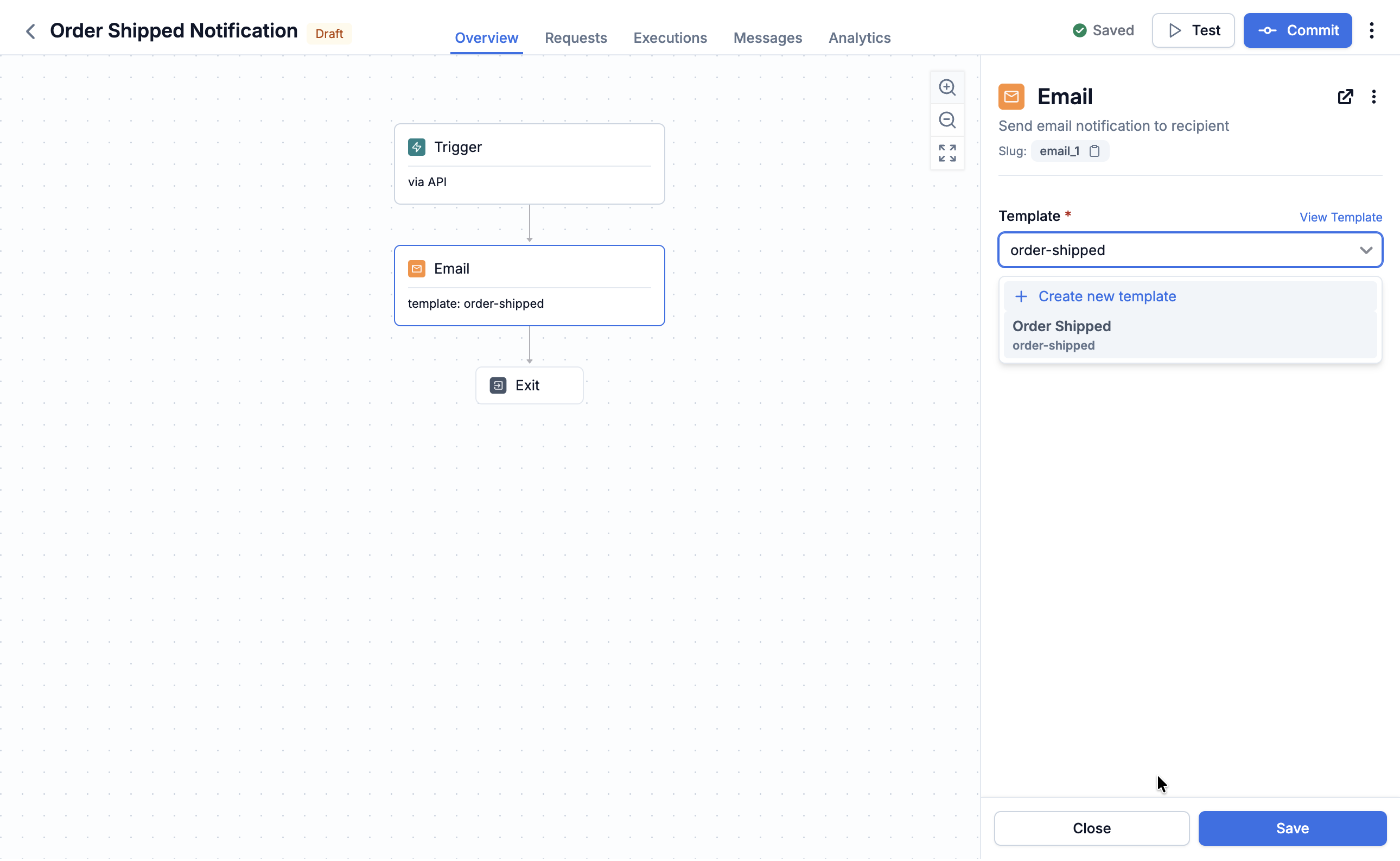Zoom out on the workflow canvas
Image resolution: width=1400 pixels, height=861 pixels.
947,120
